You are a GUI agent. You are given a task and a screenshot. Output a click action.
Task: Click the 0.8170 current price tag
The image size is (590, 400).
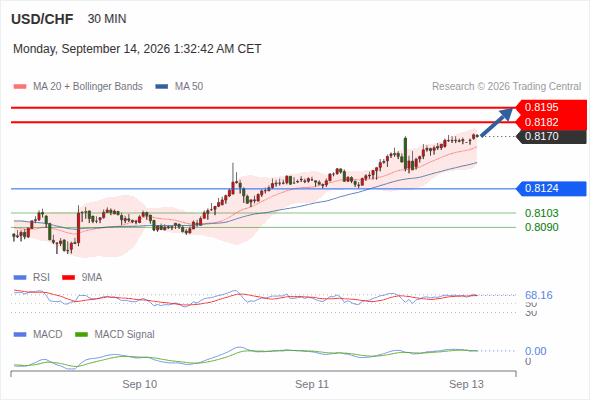tap(551, 136)
